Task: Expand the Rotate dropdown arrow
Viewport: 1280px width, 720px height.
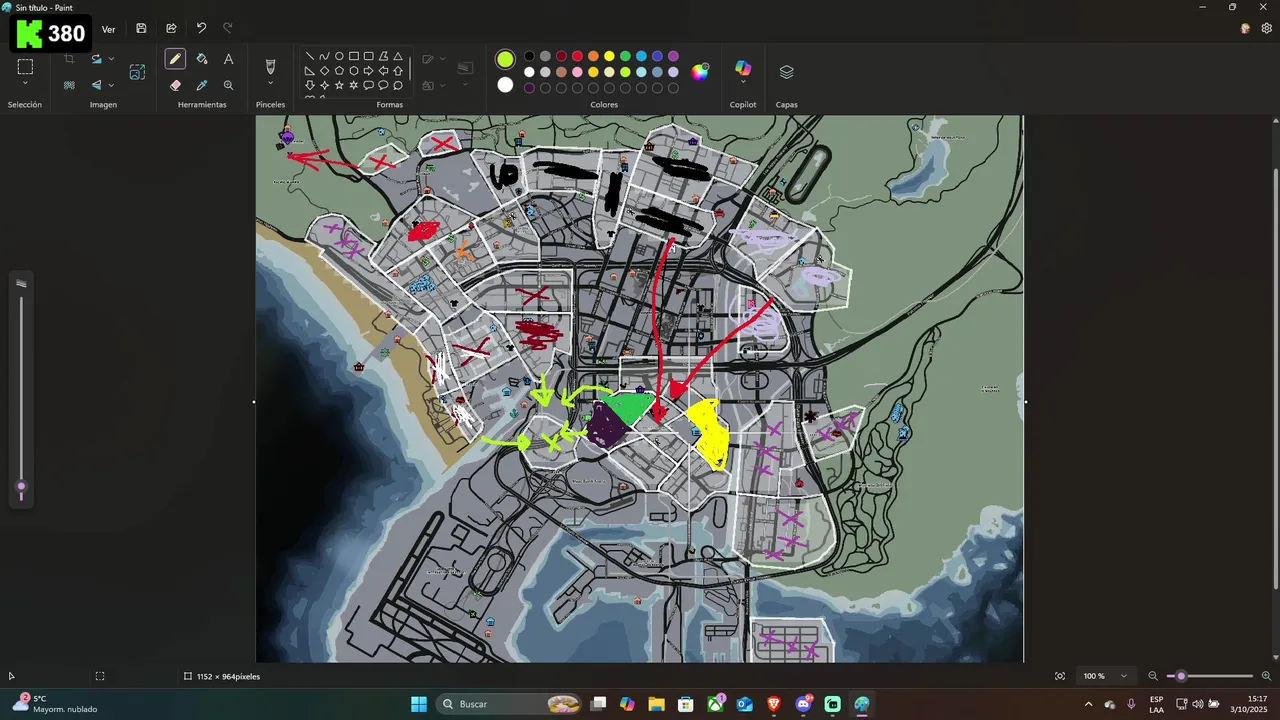Action: pyautogui.click(x=111, y=59)
